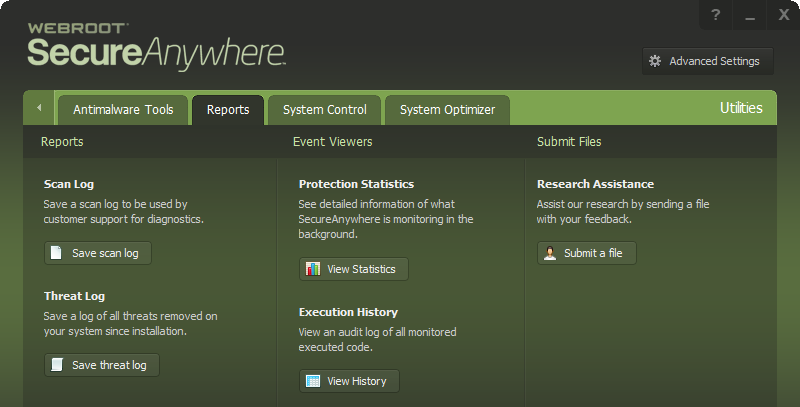Image resolution: width=800 pixels, height=407 pixels.
Task: Click the back arrow beside the tabs
Action: [x=39, y=108]
